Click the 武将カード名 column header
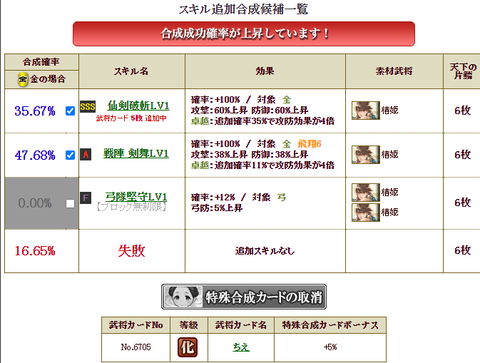480x363 pixels. coord(241,325)
